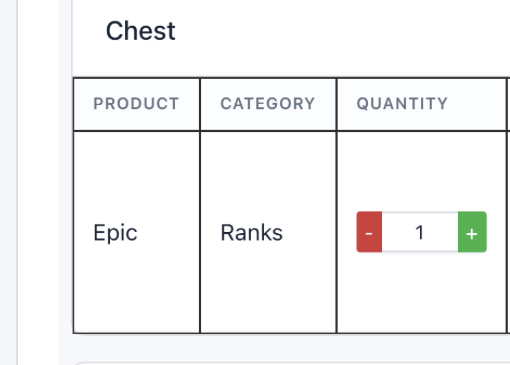Click the red minus quantity button
Screen dimensions: 510x365
pos(369,232)
